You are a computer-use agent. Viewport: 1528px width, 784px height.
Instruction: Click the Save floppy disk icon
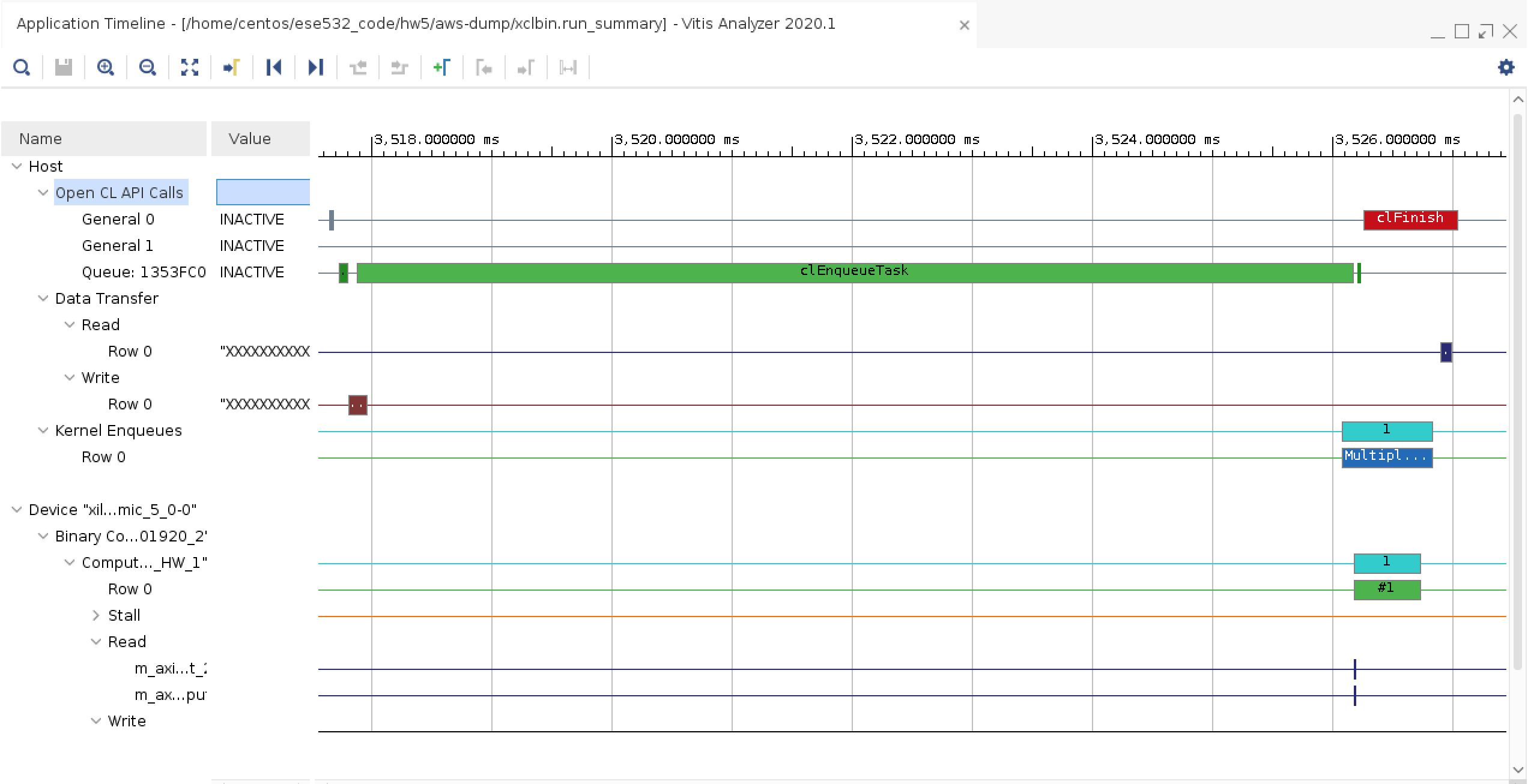tap(64, 67)
